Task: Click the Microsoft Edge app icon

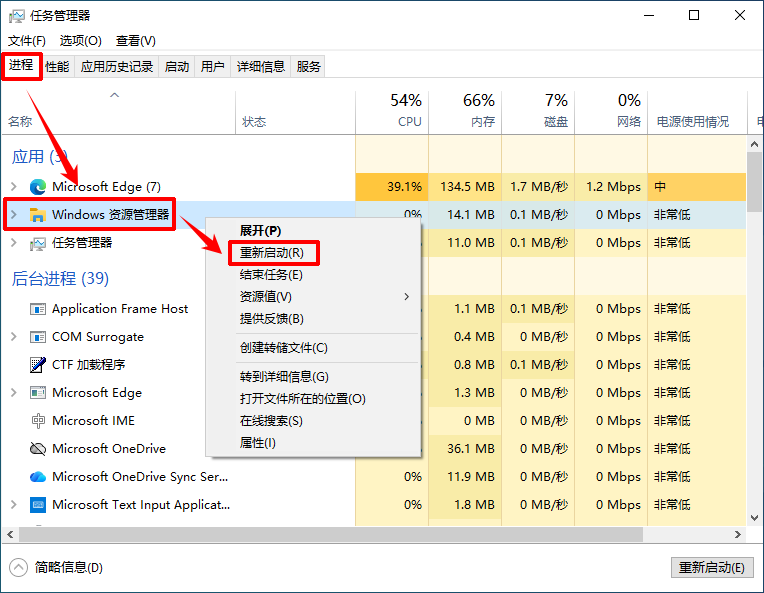Action: (38, 187)
